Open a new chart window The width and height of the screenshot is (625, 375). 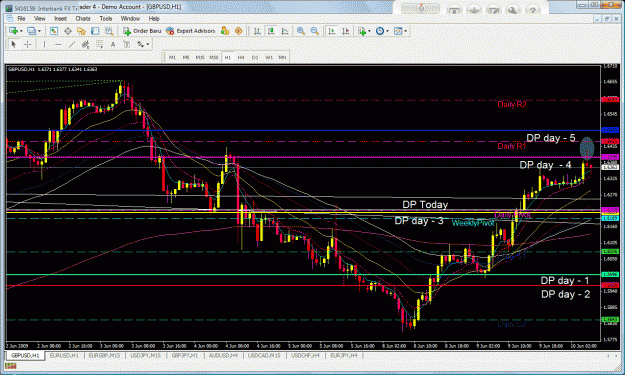(13, 31)
